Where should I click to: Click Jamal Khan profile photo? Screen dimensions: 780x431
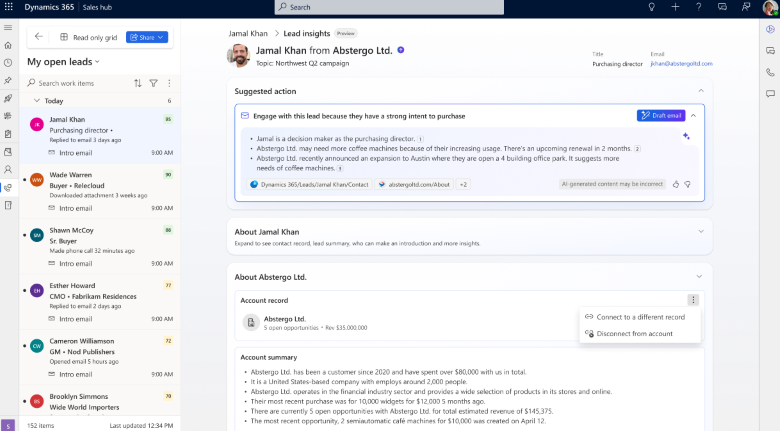pyautogui.click(x=238, y=55)
